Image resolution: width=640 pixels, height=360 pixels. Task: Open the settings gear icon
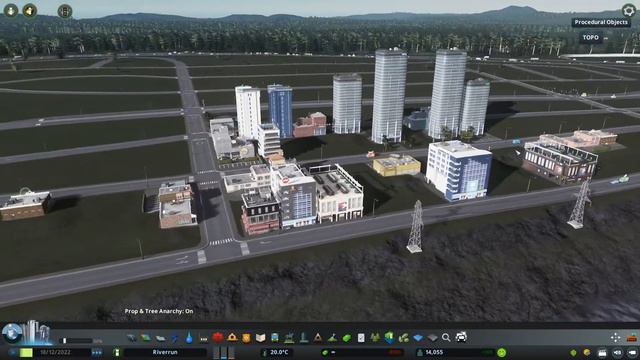[629, 10]
